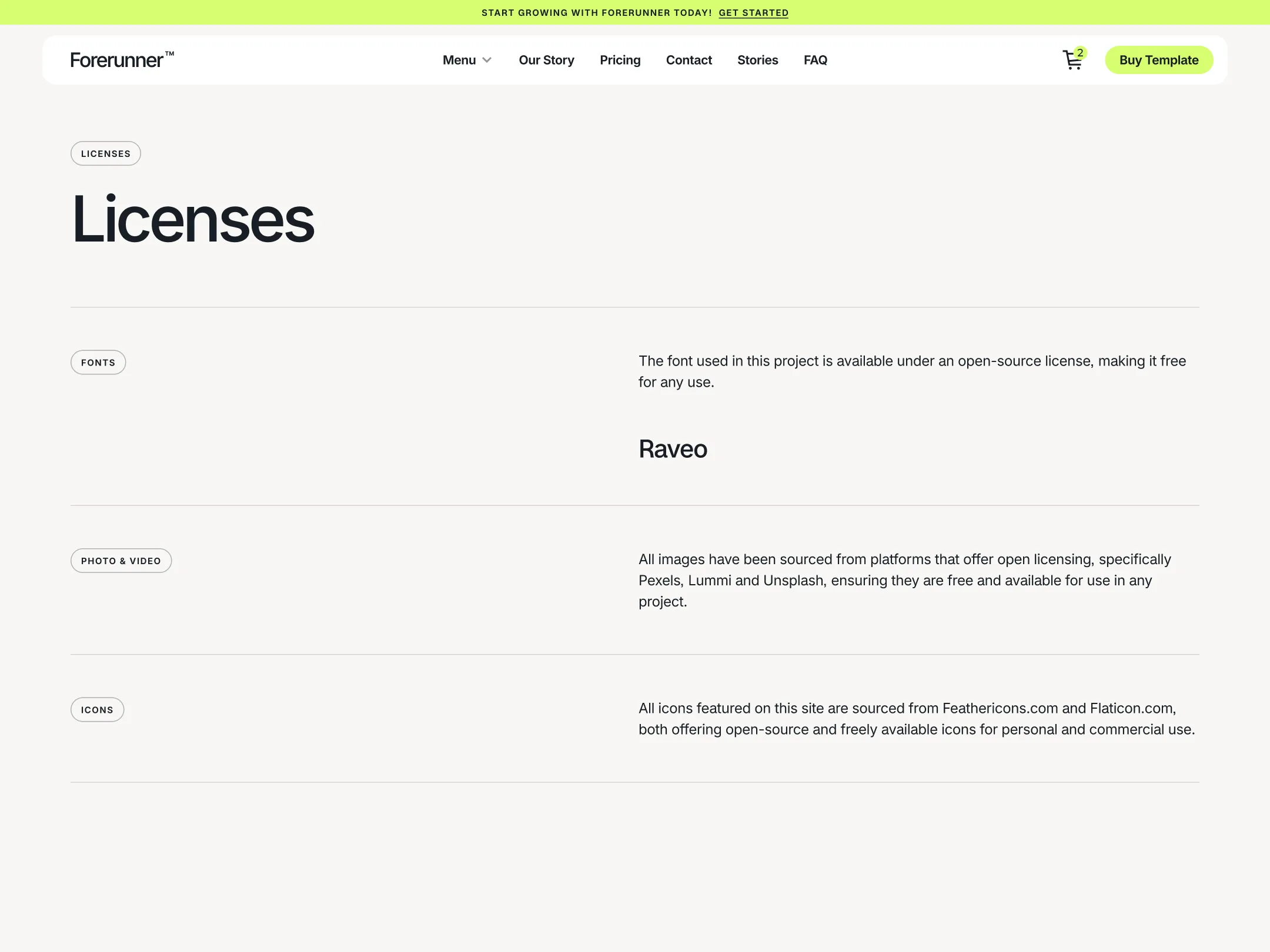Navigate to Contact page
1270x952 pixels.
(x=689, y=60)
